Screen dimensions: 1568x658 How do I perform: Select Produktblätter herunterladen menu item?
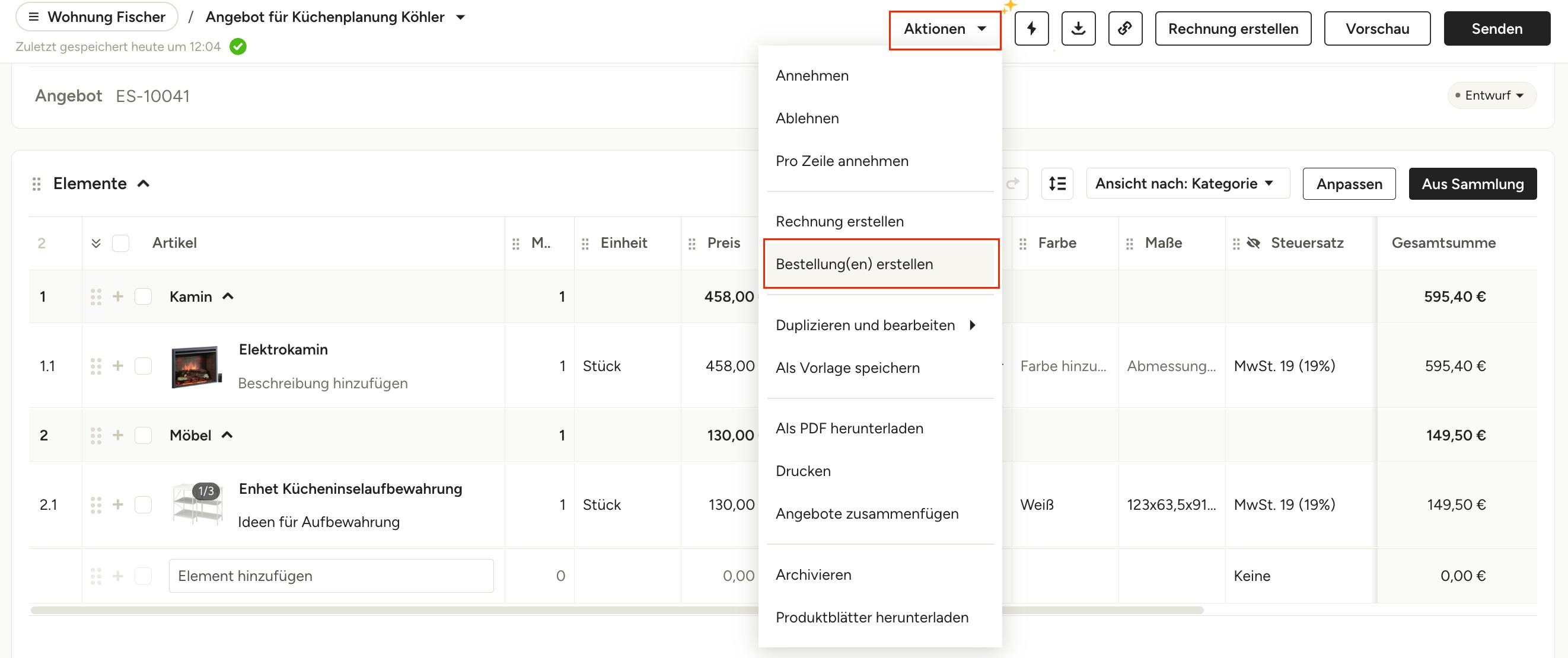[879, 617]
